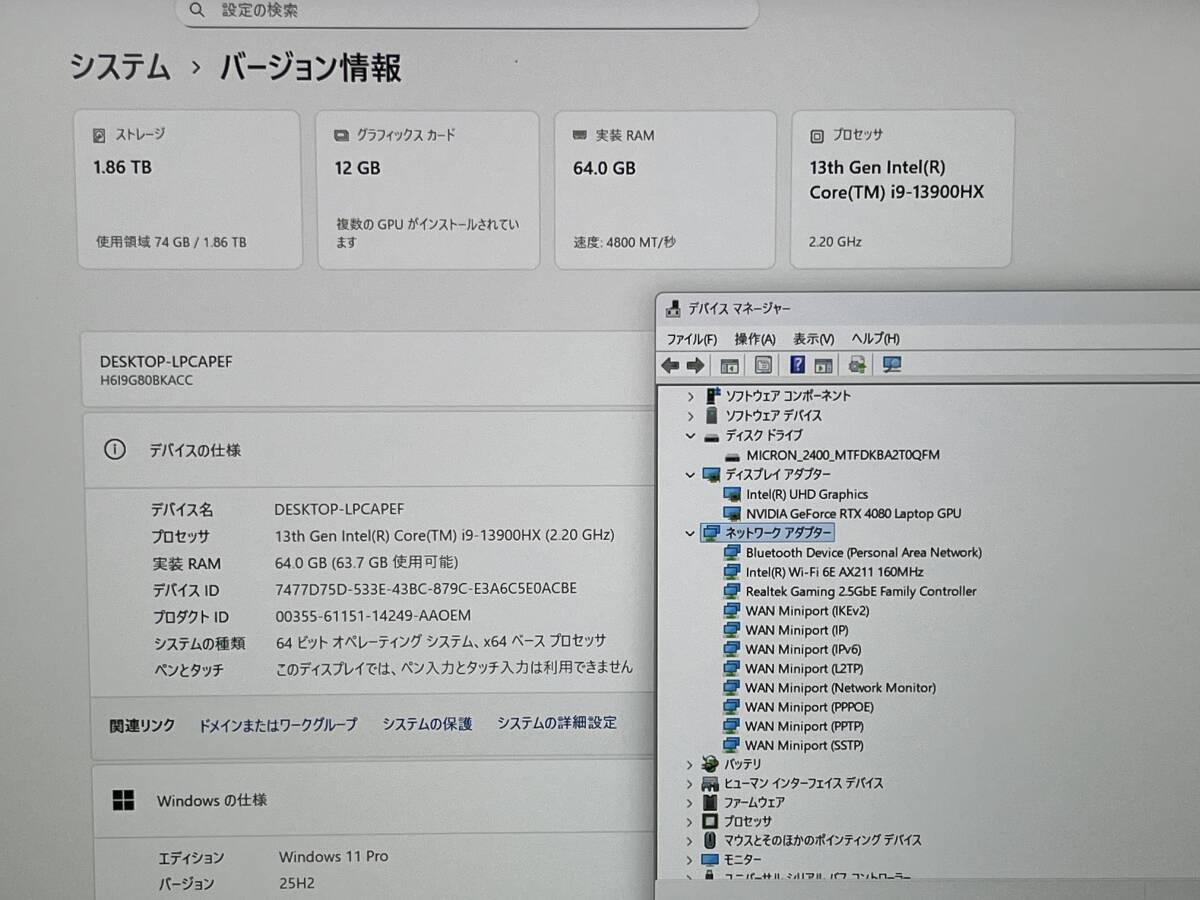Click the icon beside NVIDIA GeForce RTX 4080 Laptop GPU
The height and width of the screenshot is (900, 1200).
[733, 513]
